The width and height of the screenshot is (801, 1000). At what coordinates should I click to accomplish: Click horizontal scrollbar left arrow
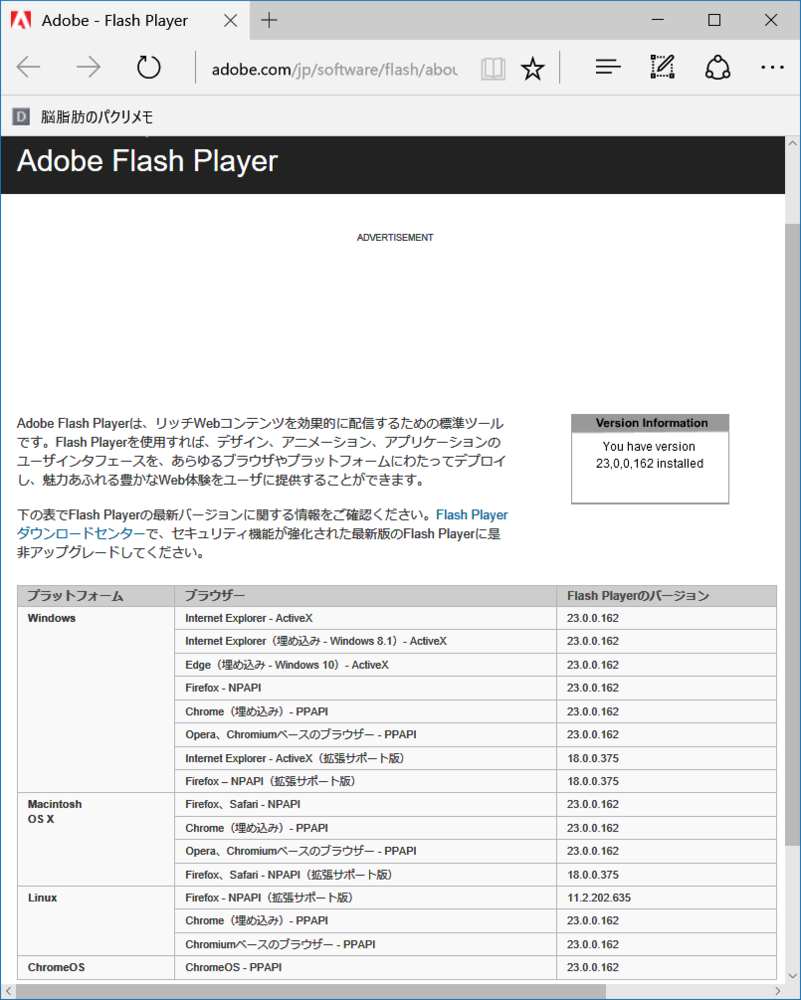pyautogui.click(x=8, y=992)
